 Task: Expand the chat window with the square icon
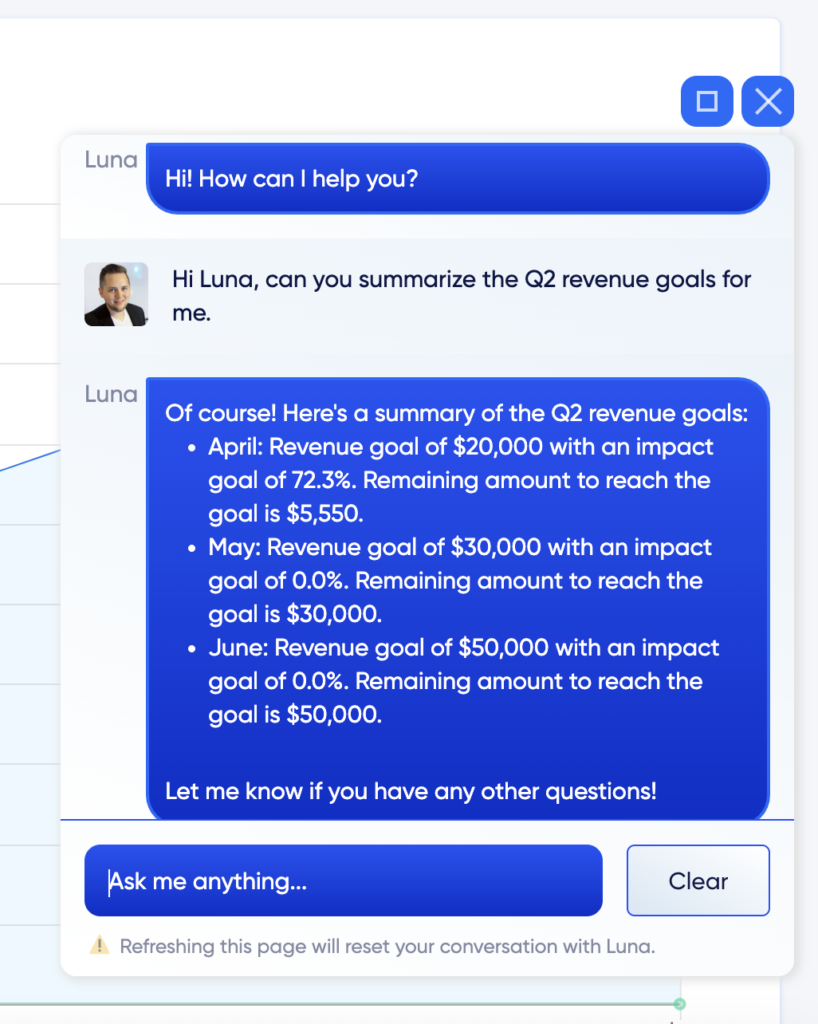coord(706,101)
